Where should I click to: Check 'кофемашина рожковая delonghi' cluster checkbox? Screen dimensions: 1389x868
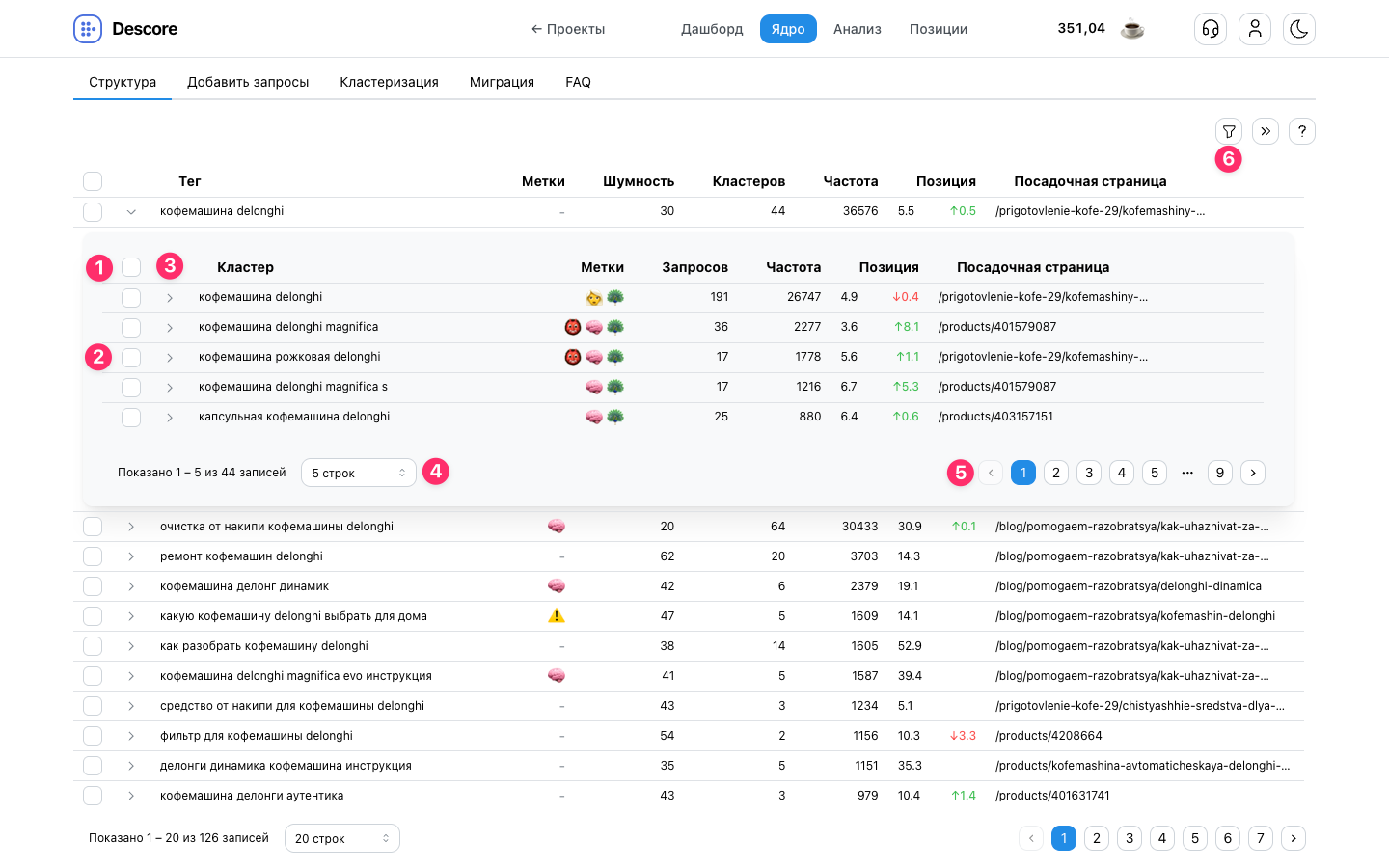[x=131, y=357]
